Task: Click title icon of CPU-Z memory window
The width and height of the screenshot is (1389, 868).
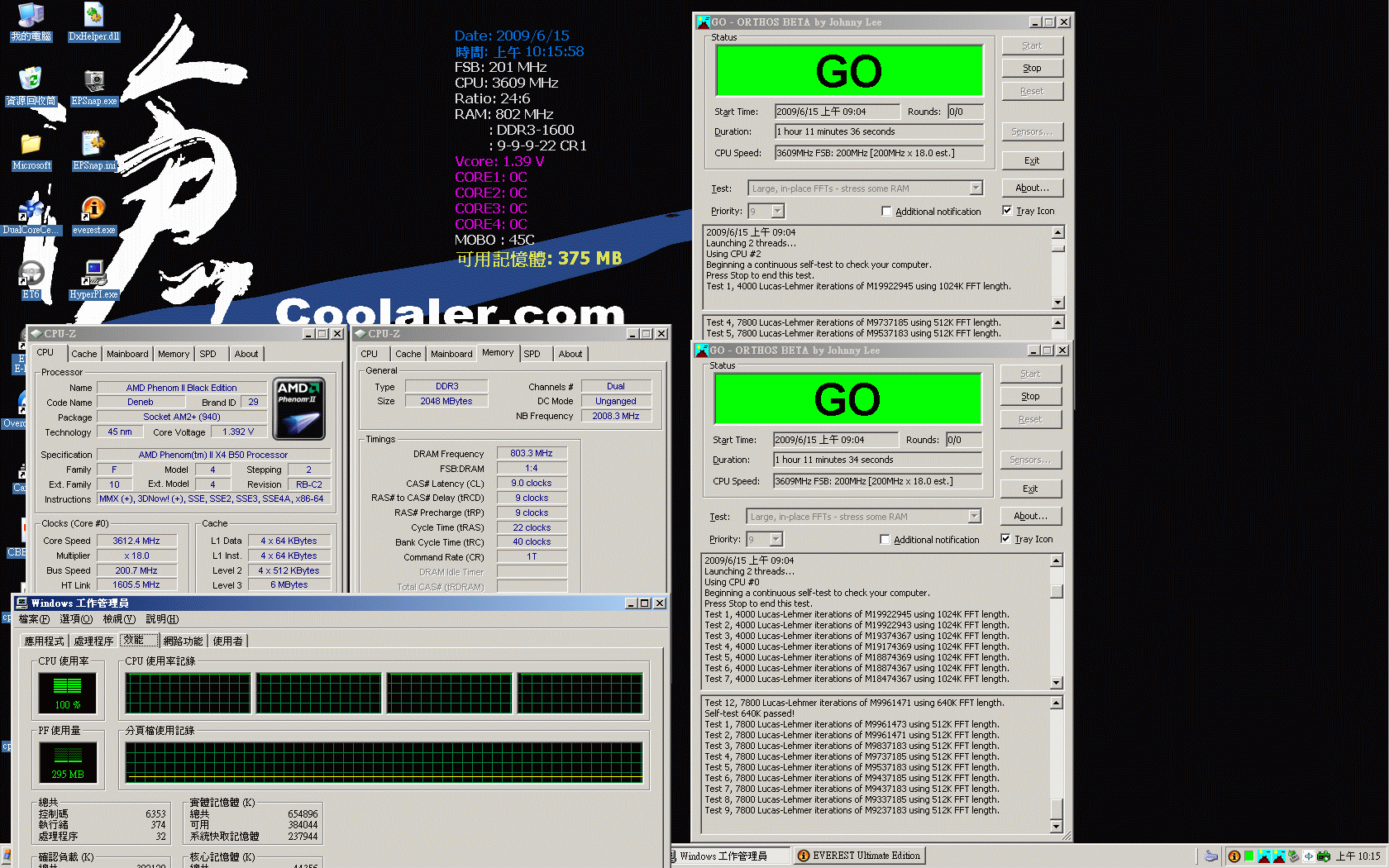Action: pos(360,334)
